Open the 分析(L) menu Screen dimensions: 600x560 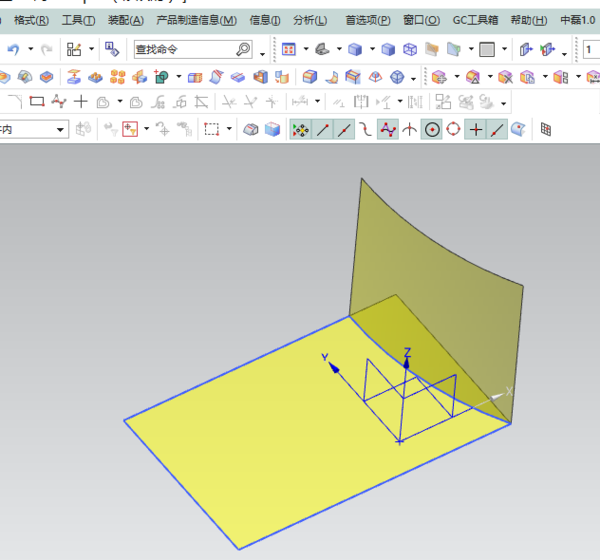[310, 20]
